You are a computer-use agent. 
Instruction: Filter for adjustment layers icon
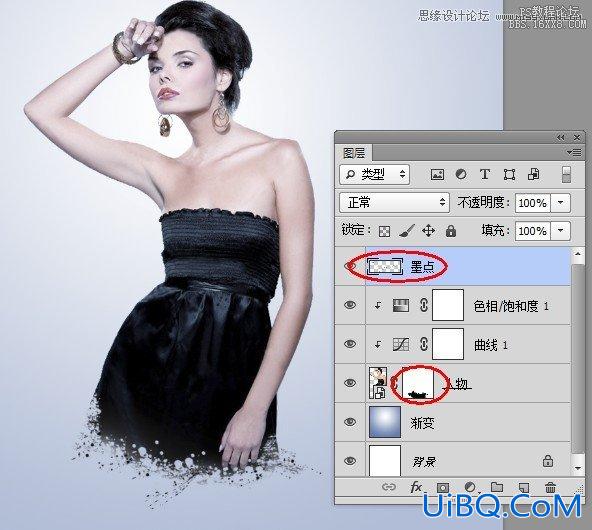461,174
